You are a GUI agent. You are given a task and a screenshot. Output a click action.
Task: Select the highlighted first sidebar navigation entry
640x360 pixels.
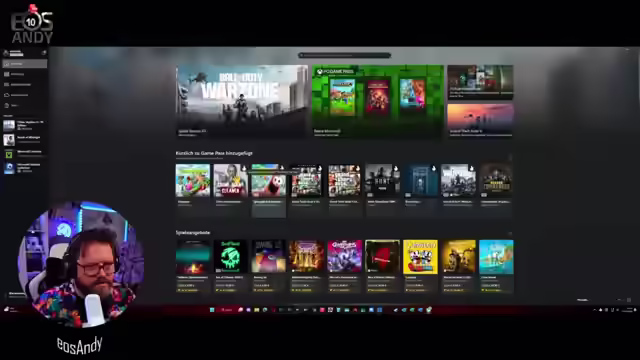point(24,64)
